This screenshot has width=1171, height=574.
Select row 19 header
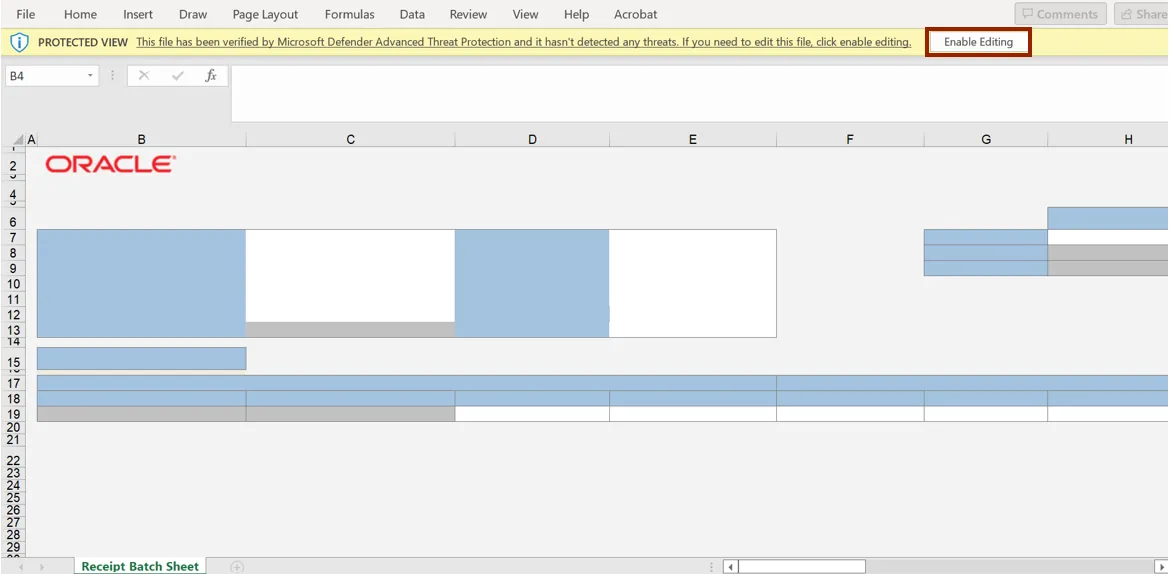(13, 414)
